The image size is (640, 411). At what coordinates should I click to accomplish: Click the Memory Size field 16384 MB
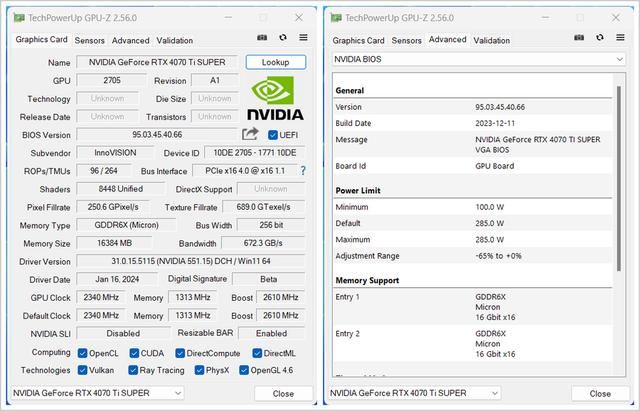(114, 243)
